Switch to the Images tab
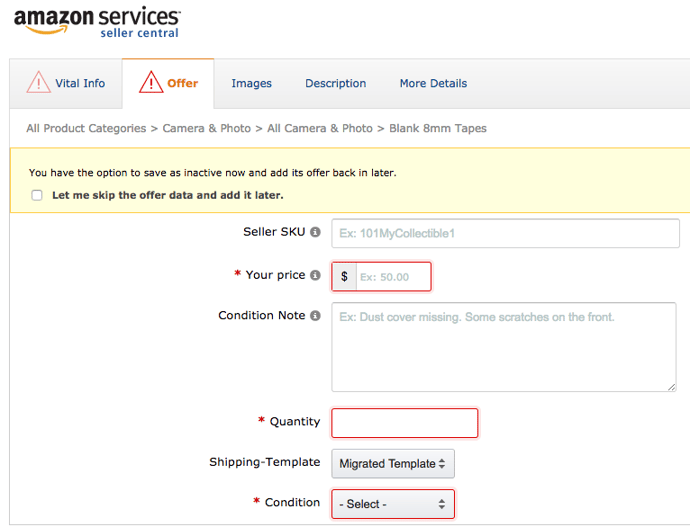This screenshot has width=690, height=527. 251,84
